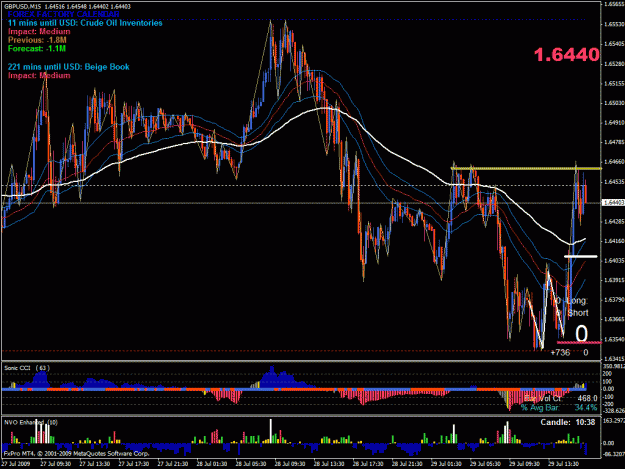Viewport: 625px width, 469px height.
Task: Click the 1.64160 price axis label
Action: (x=614, y=241)
